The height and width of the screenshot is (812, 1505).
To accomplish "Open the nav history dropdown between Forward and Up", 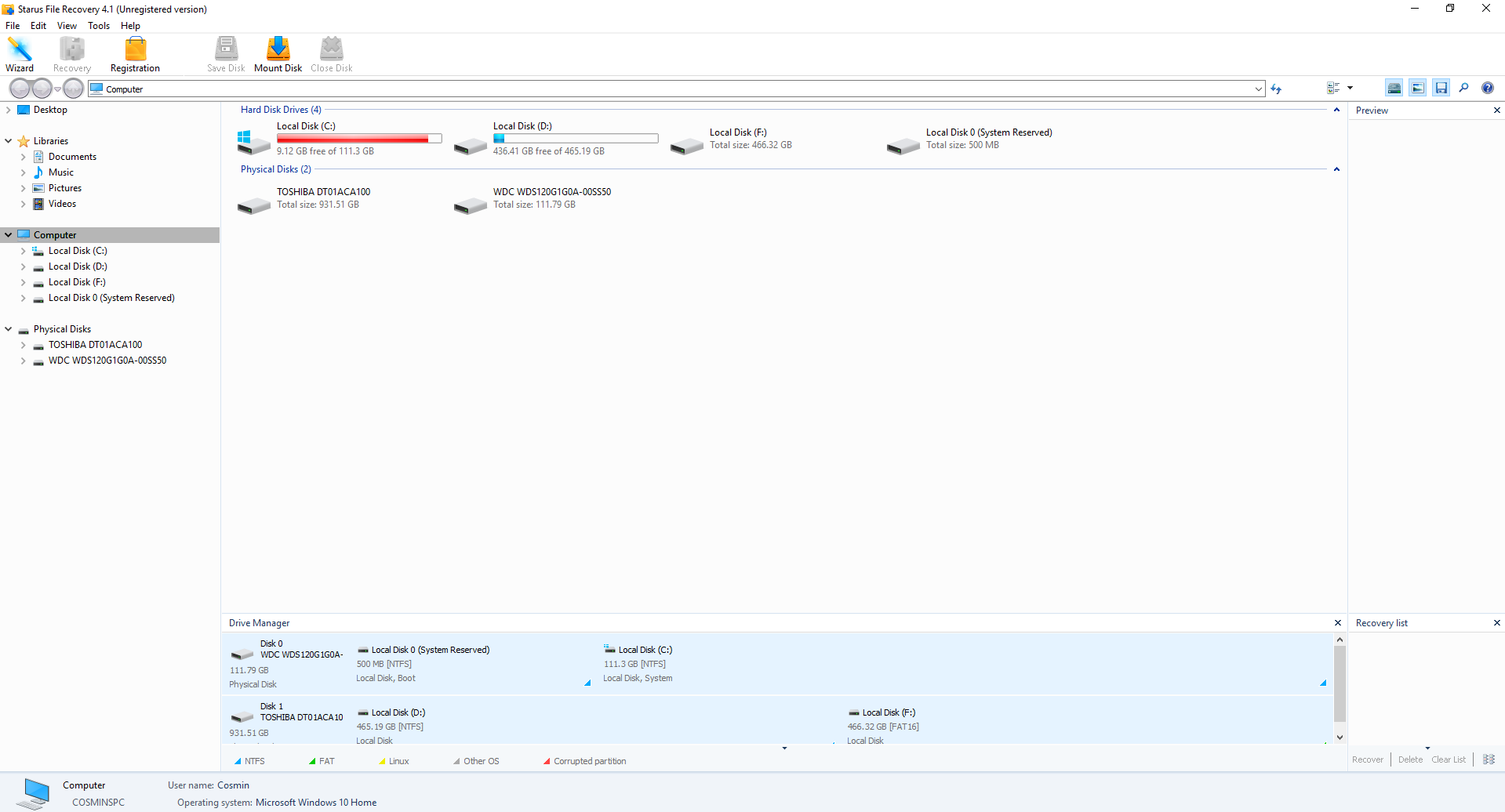I will coord(57,89).
